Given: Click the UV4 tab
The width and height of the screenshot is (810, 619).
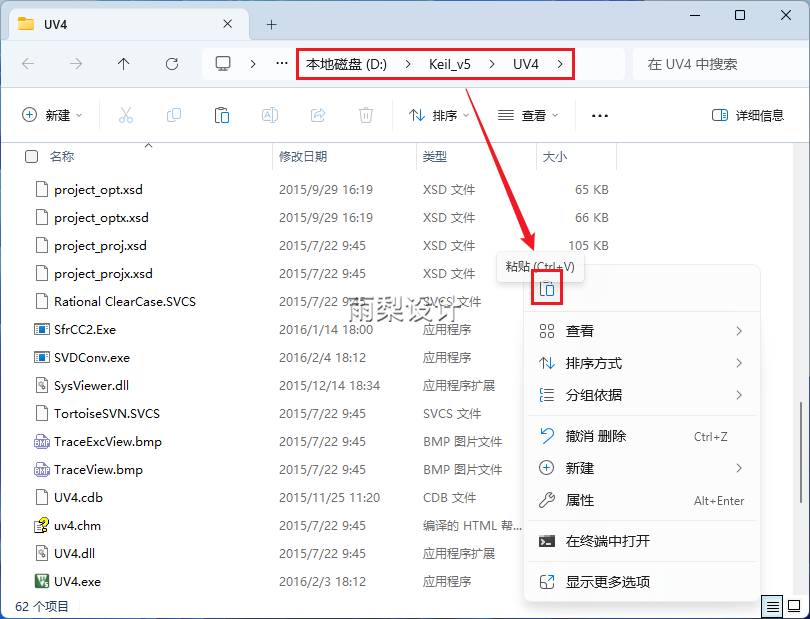Looking at the screenshot, I should coord(127,24).
